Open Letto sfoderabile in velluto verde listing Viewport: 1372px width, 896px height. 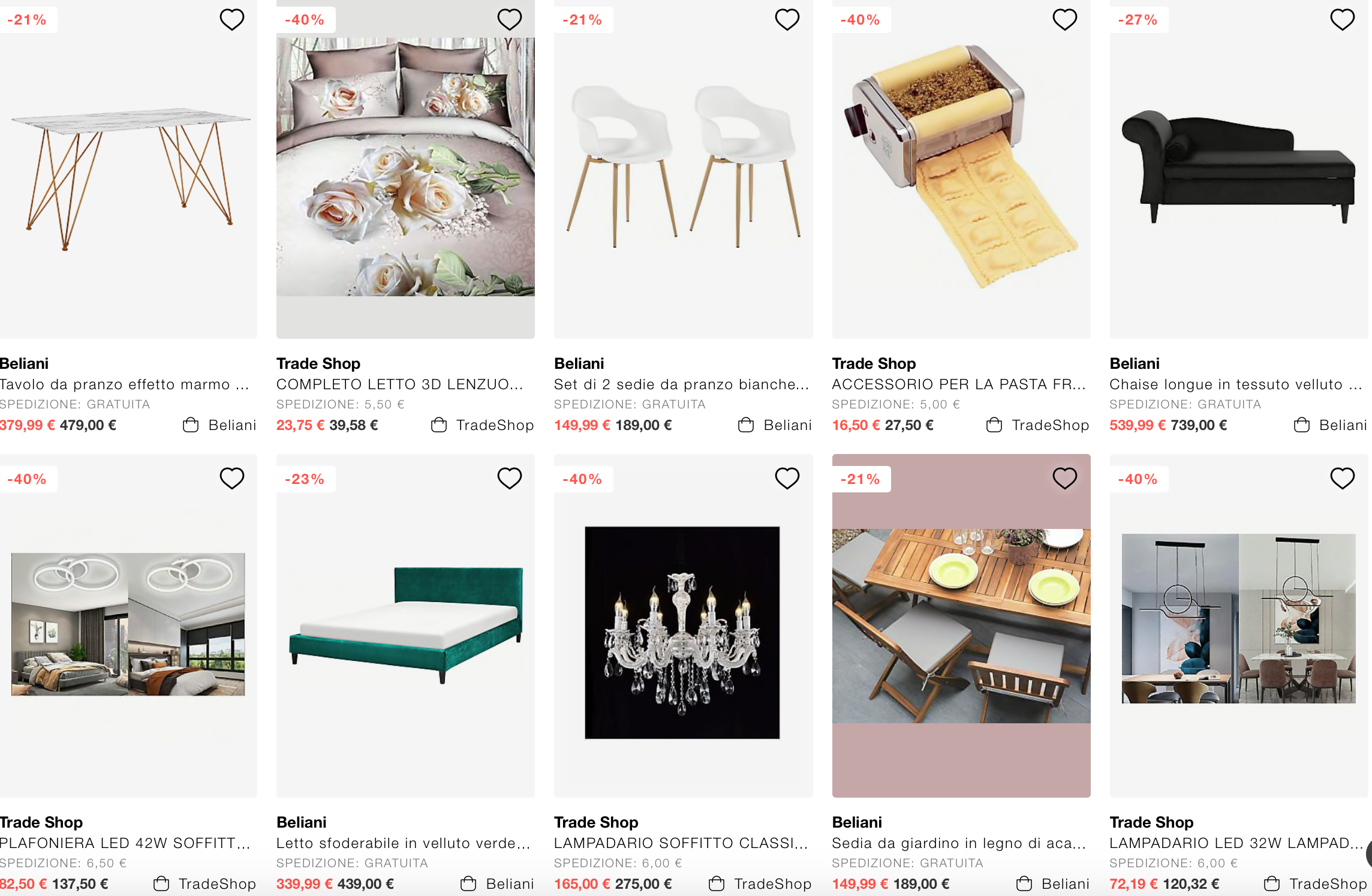pyautogui.click(x=403, y=843)
